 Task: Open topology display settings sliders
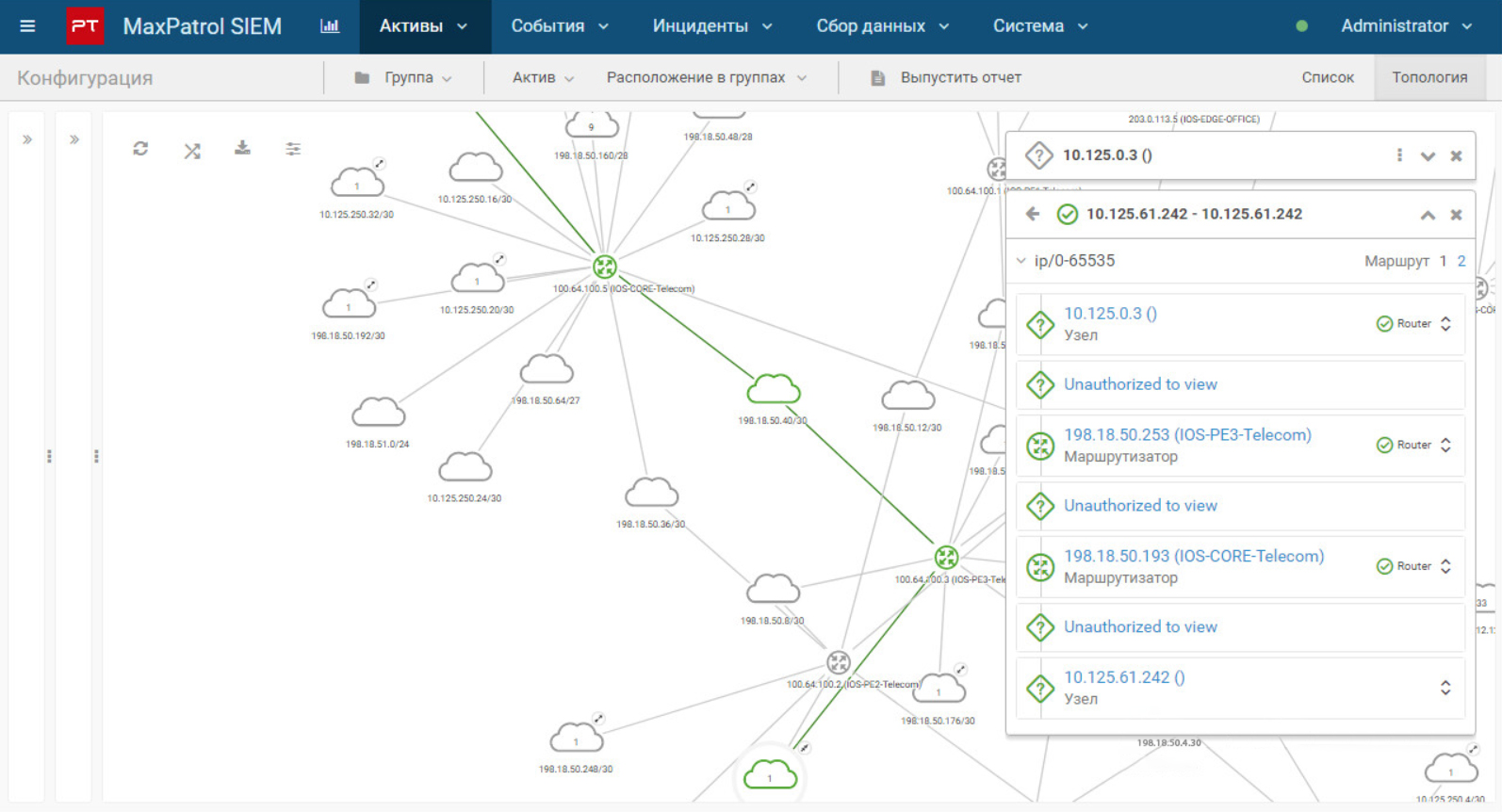293,149
